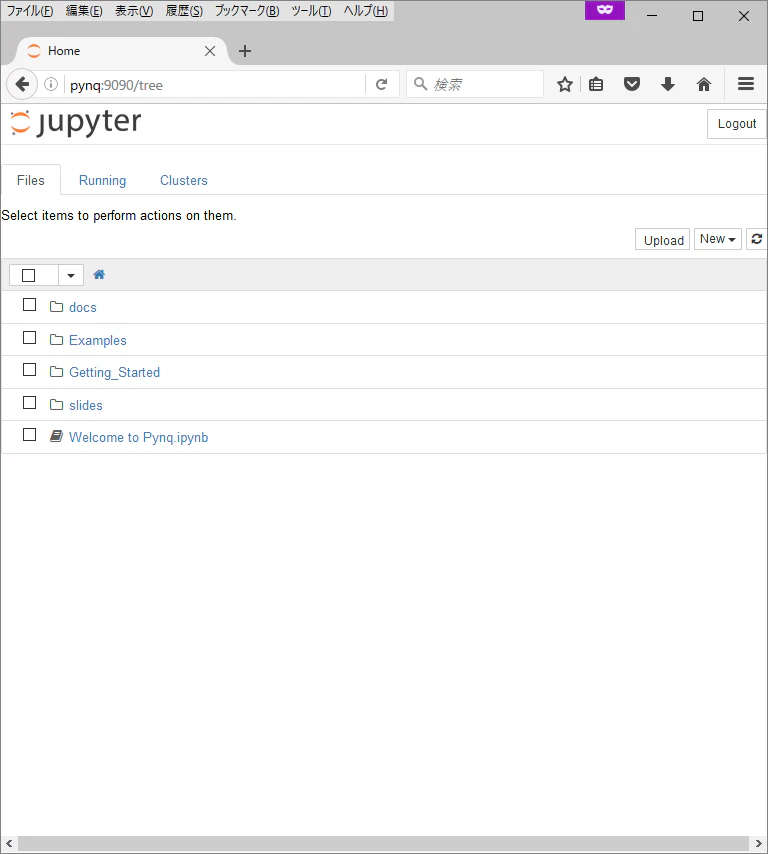This screenshot has height=854, width=768.
Task: Click the home directory breadcrumb icon
Action: [x=99, y=274]
